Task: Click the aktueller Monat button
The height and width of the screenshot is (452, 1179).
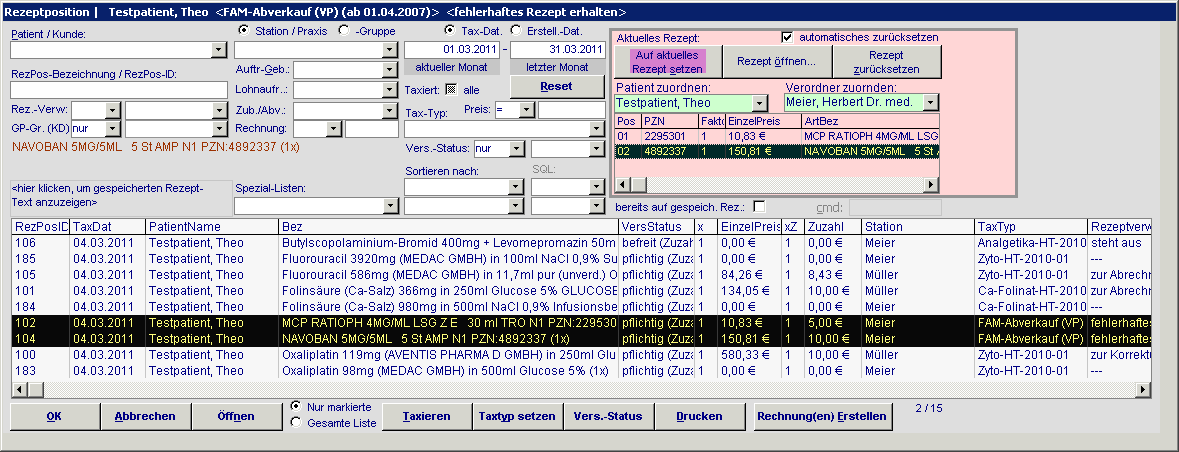Action: [x=451, y=67]
